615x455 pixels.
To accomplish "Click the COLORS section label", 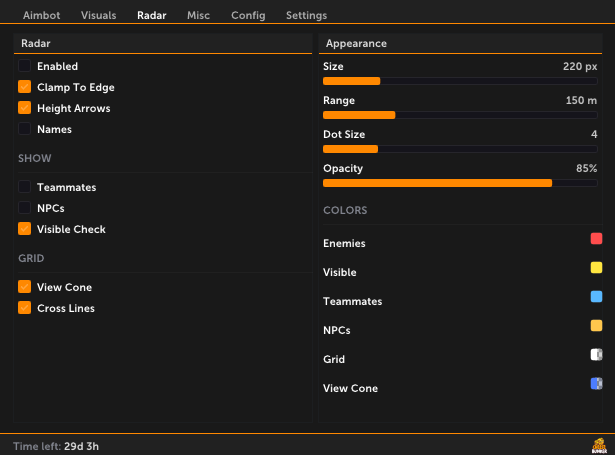I will point(345,210).
